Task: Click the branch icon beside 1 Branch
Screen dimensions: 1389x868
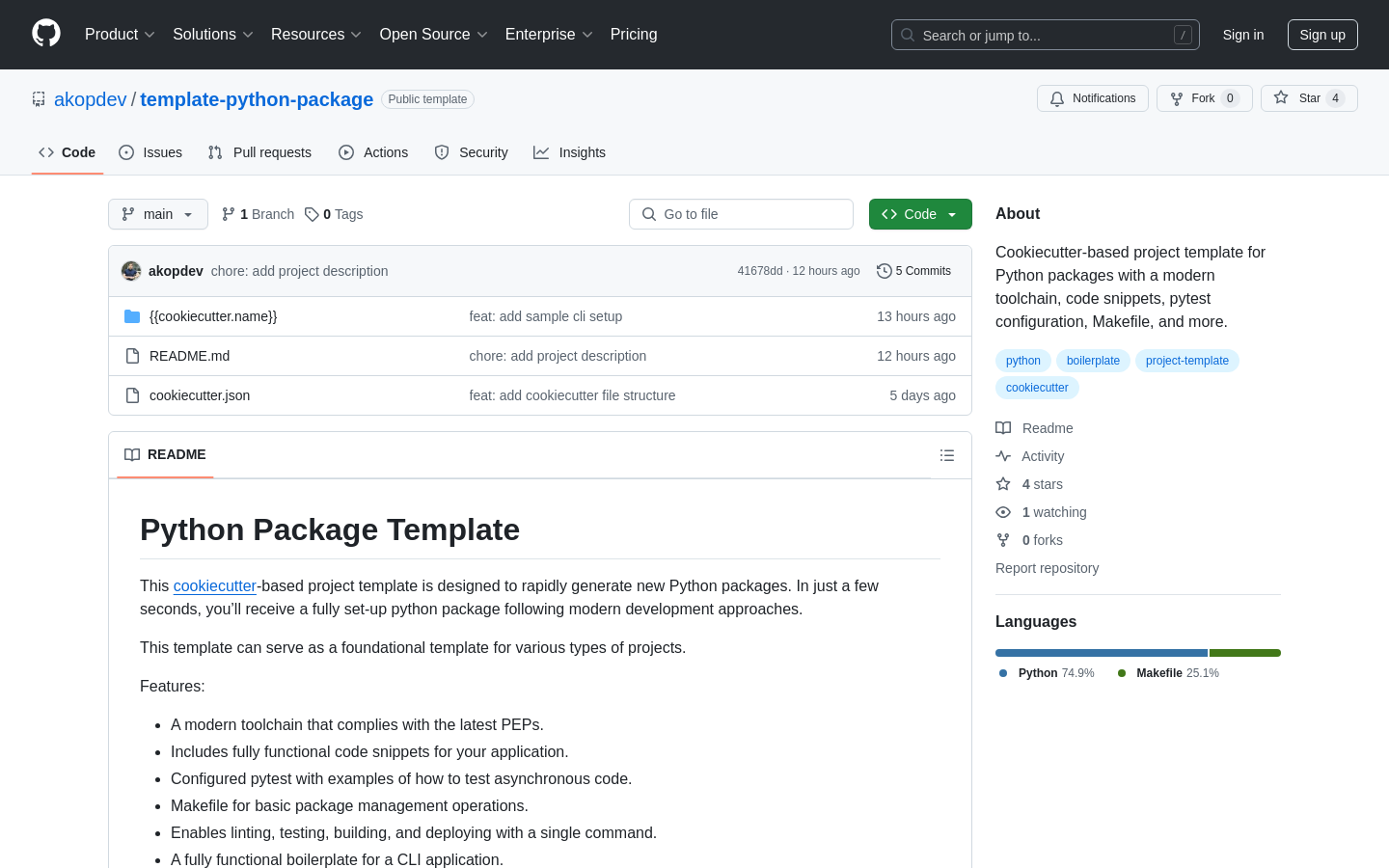Action: pyautogui.click(x=229, y=214)
